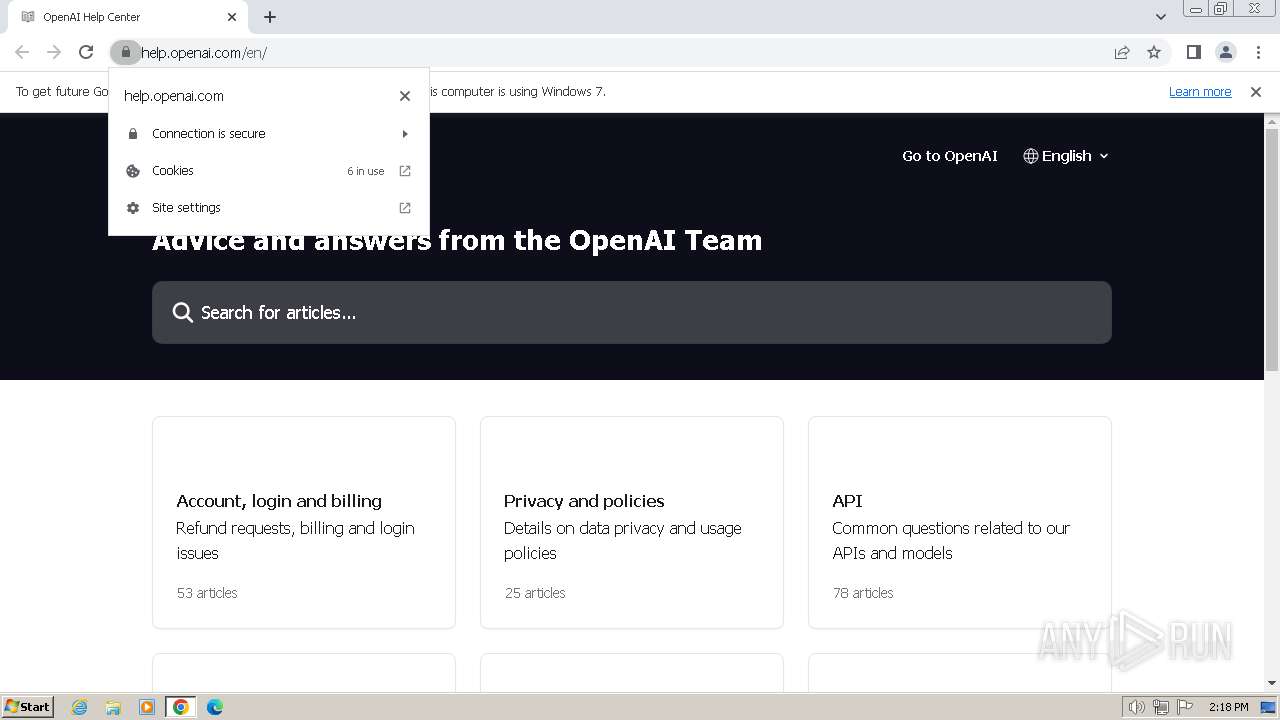Bookmark this page with the star icon

click(1154, 52)
